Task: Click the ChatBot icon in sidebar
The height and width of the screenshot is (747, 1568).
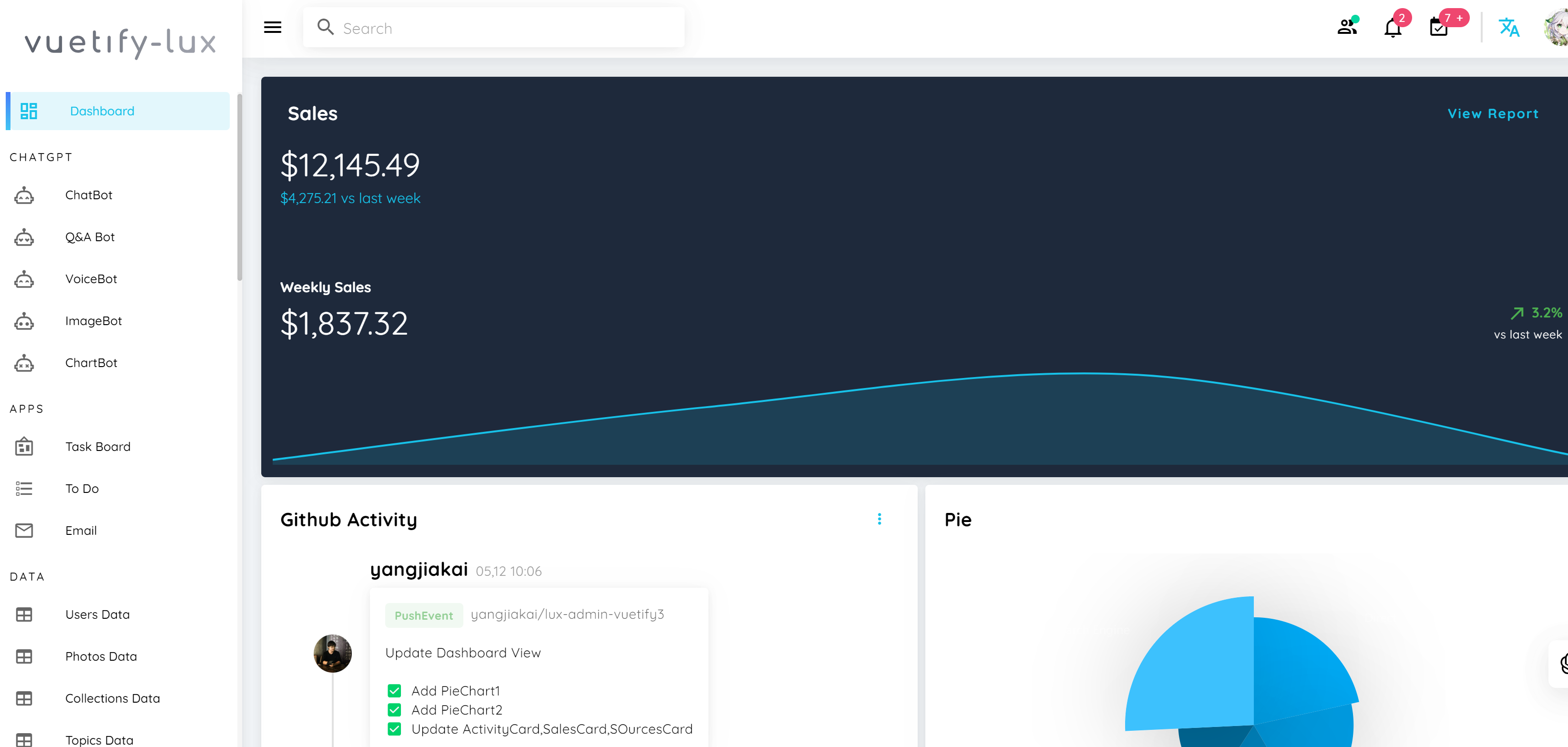Action: point(24,195)
